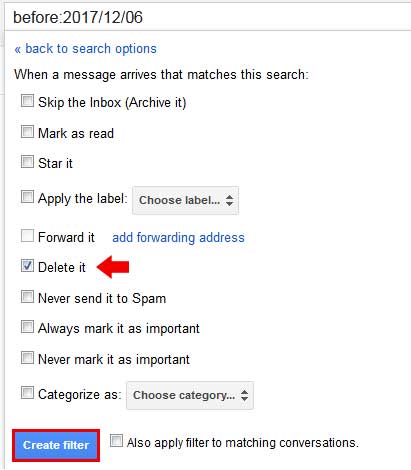This screenshot has height=470, width=411.
Task: Click the Choose category dropdown arrows
Action: 244,396
